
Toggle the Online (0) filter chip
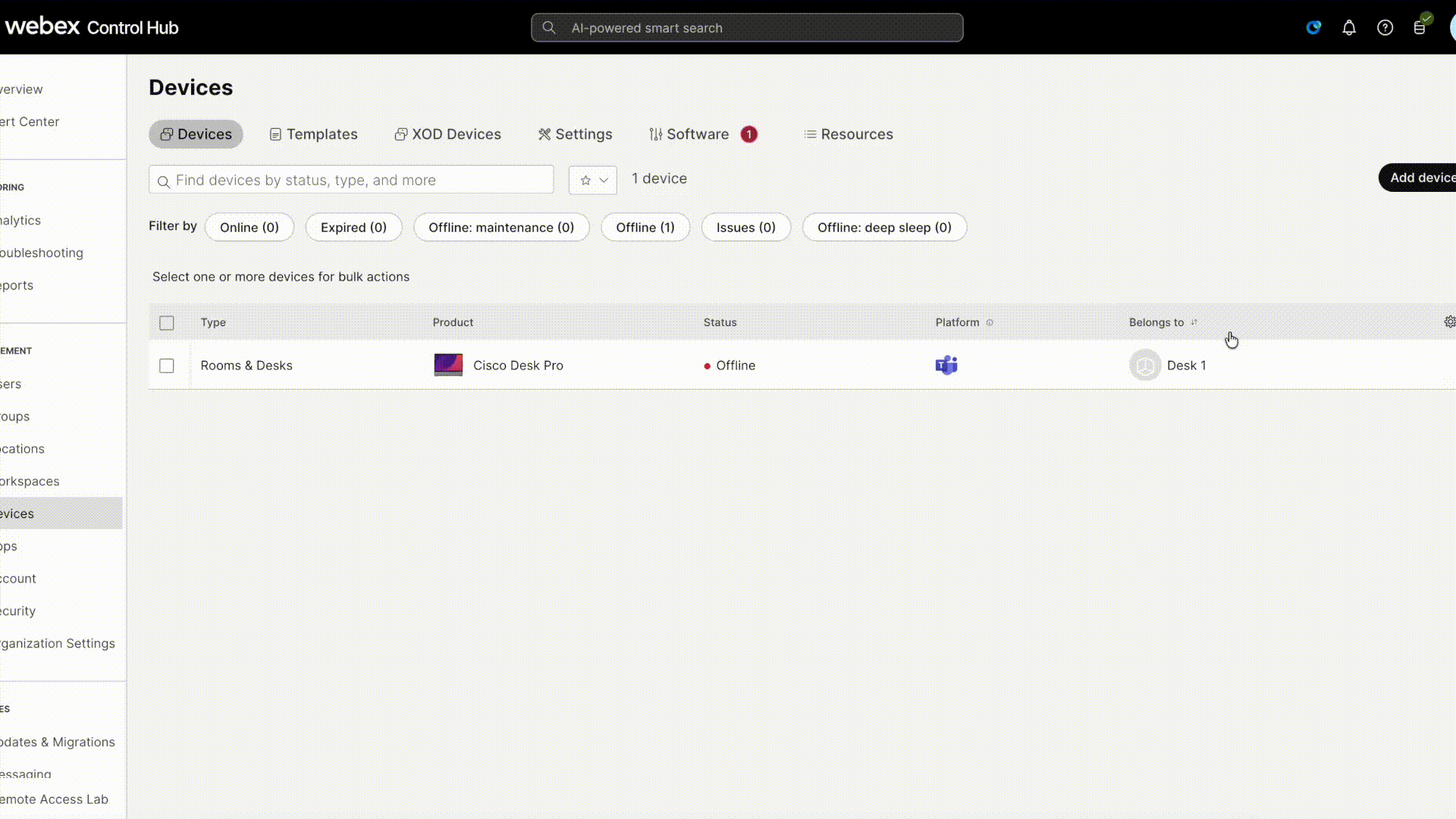click(249, 227)
